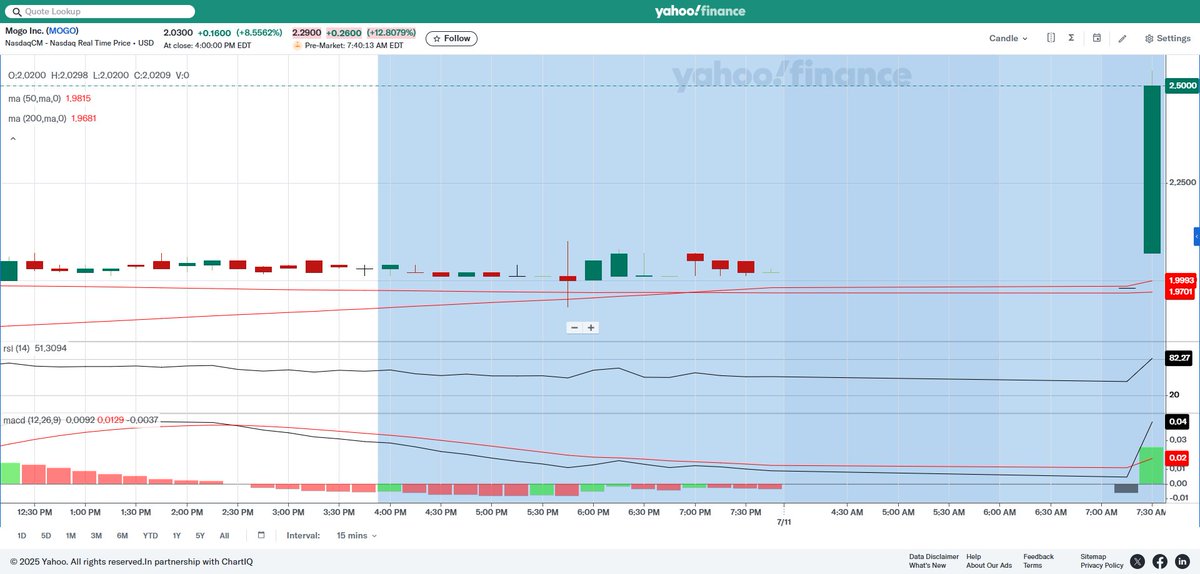Click the 7/11 date marker on time axis
The height and width of the screenshot is (574, 1200).
click(784, 521)
